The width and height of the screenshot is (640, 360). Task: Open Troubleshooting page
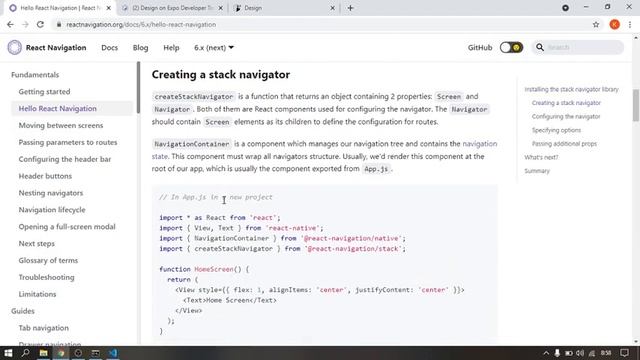tap(47, 277)
